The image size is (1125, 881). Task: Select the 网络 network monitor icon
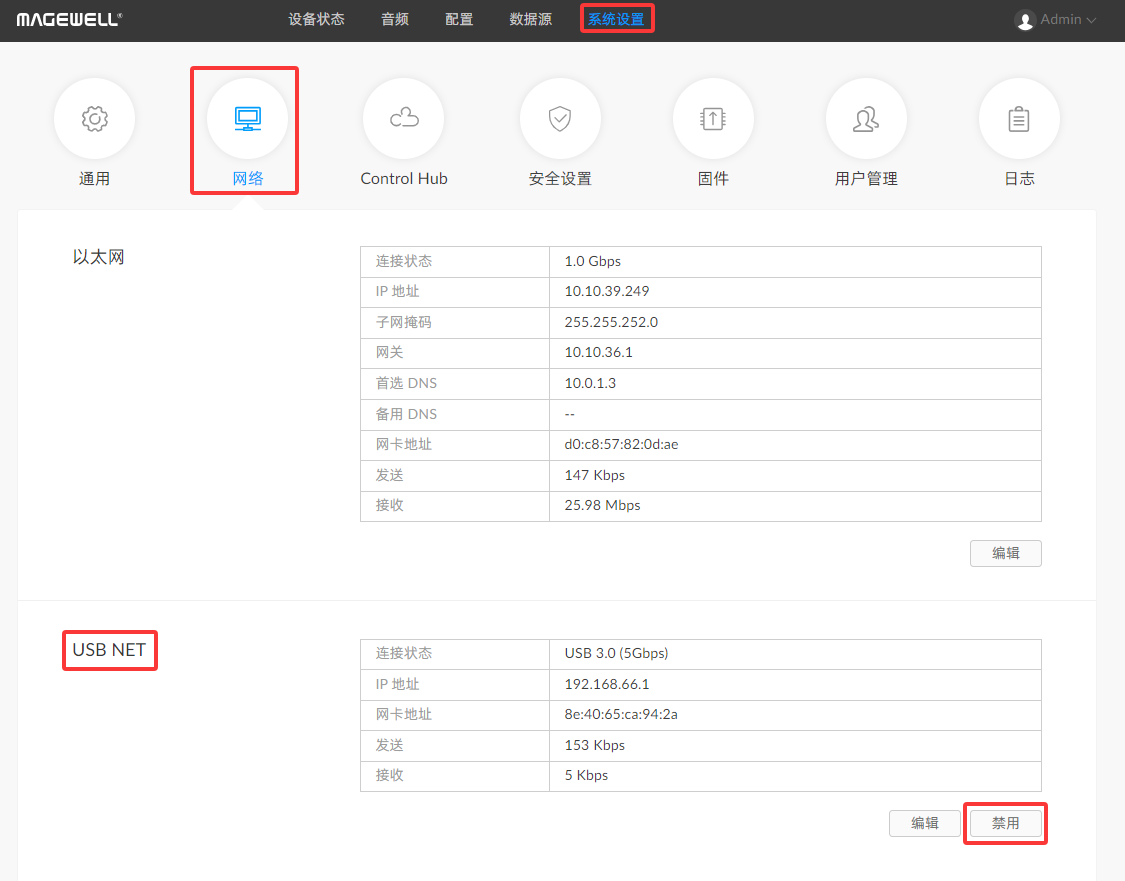tap(247, 119)
